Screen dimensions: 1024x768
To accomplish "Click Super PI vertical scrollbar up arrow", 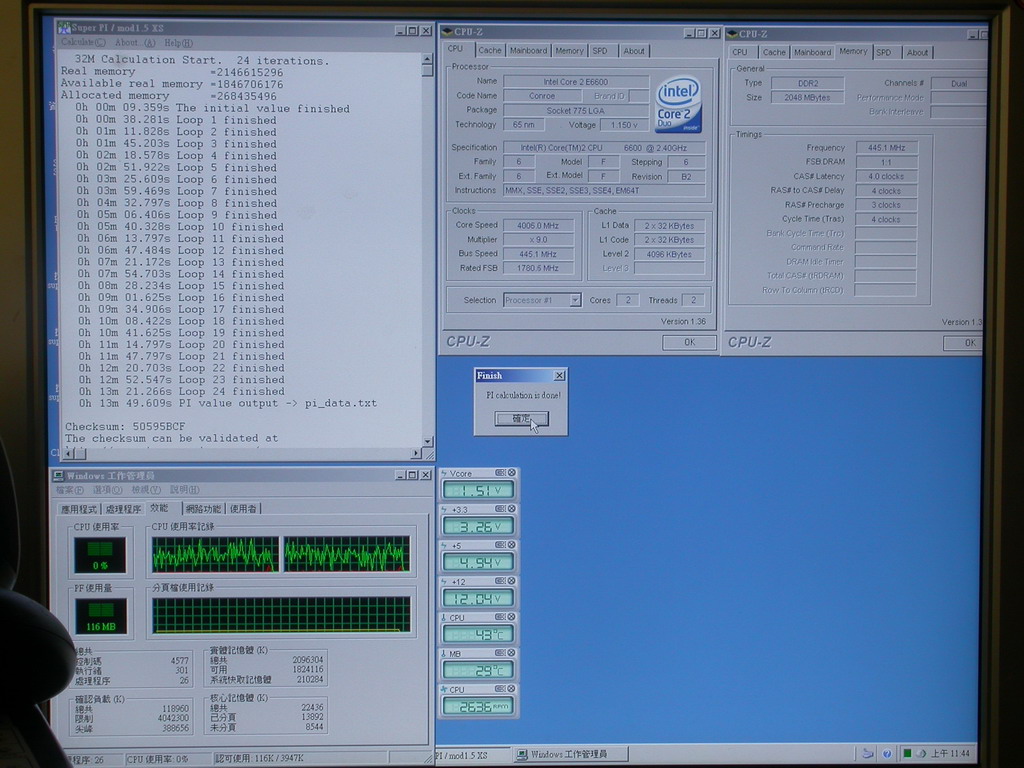I will [427, 59].
